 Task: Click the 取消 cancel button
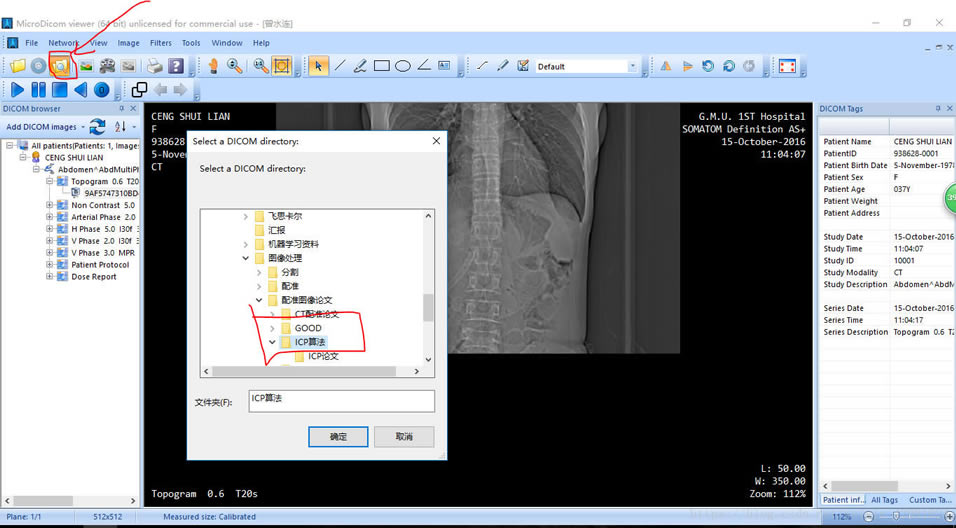(x=404, y=437)
